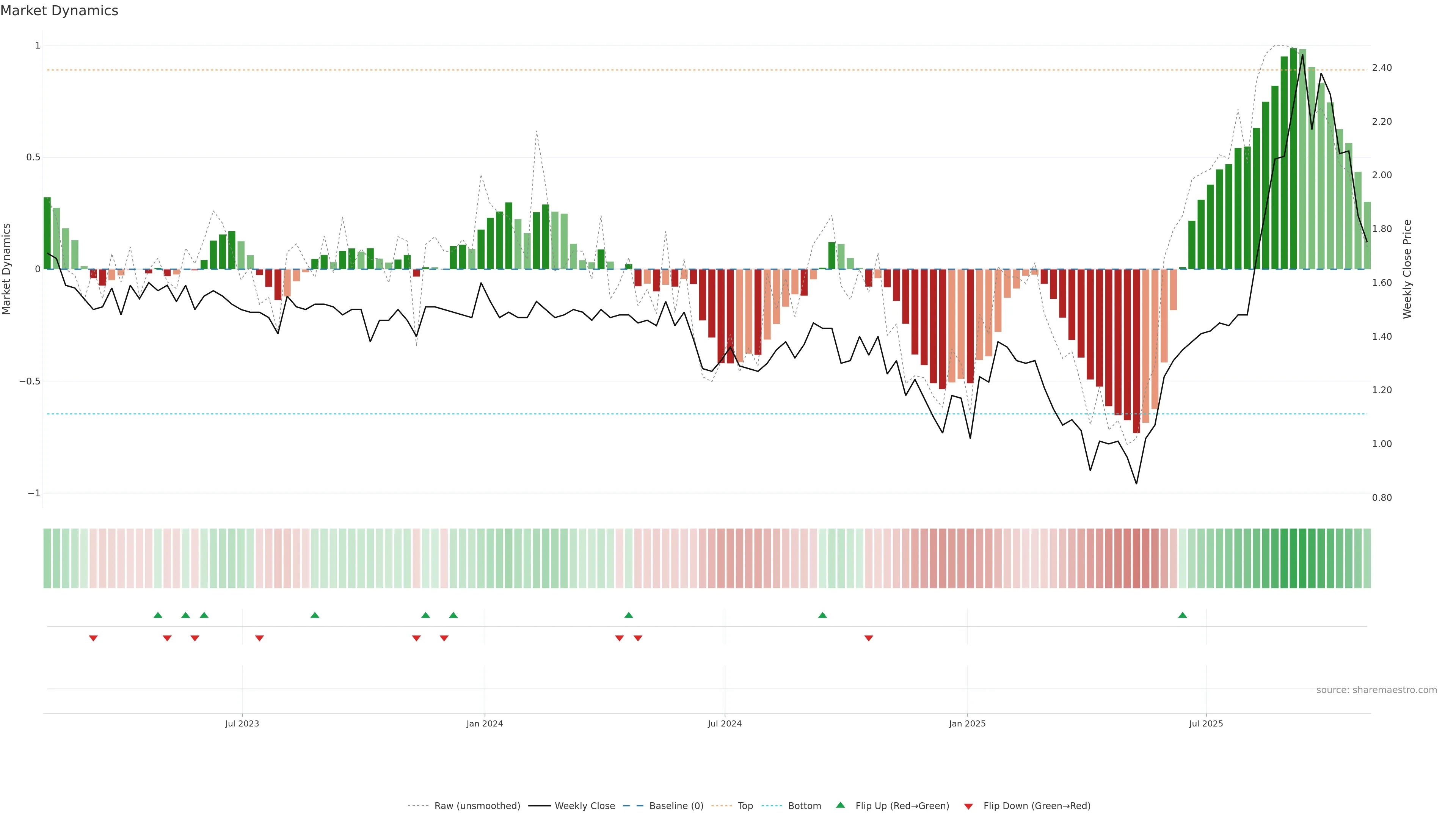Click the rightmost green Flip Up triangle marker

(x=1183, y=615)
